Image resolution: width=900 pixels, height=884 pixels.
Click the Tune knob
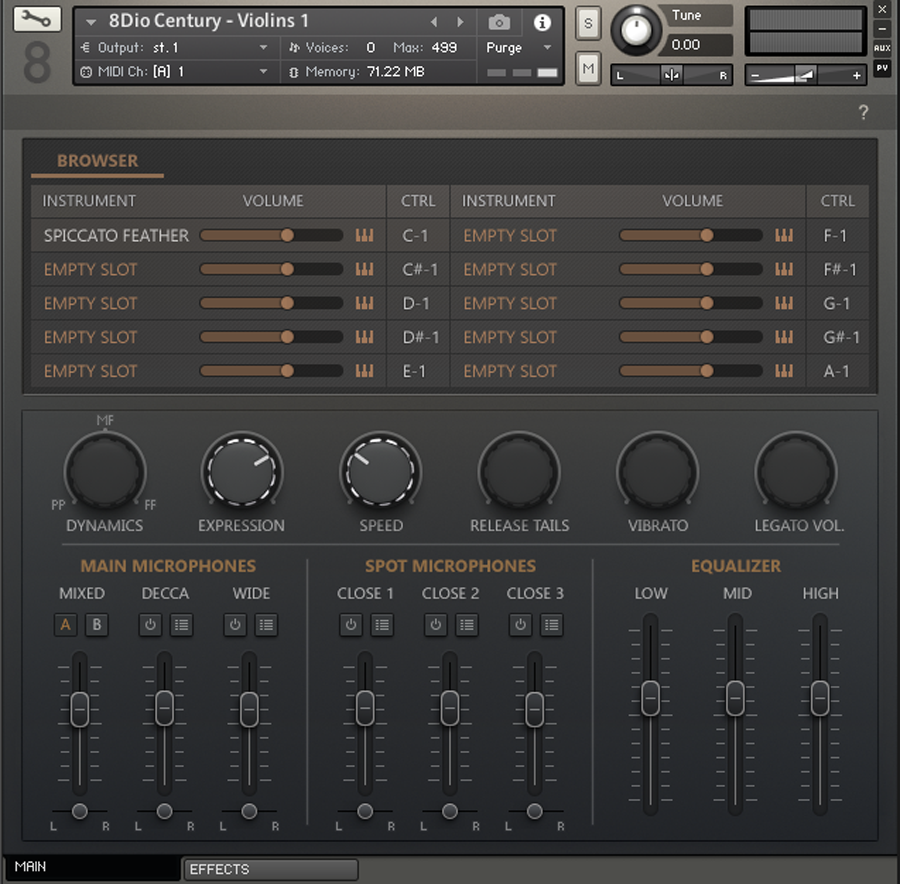click(x=636, y=30)
